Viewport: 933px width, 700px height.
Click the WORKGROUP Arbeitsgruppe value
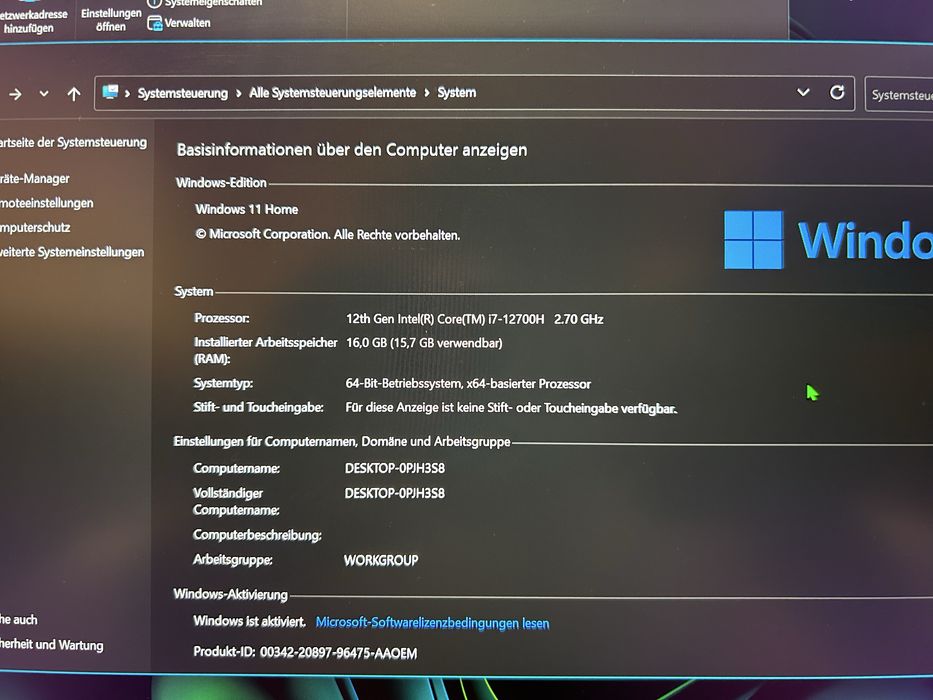pos(381,560)
